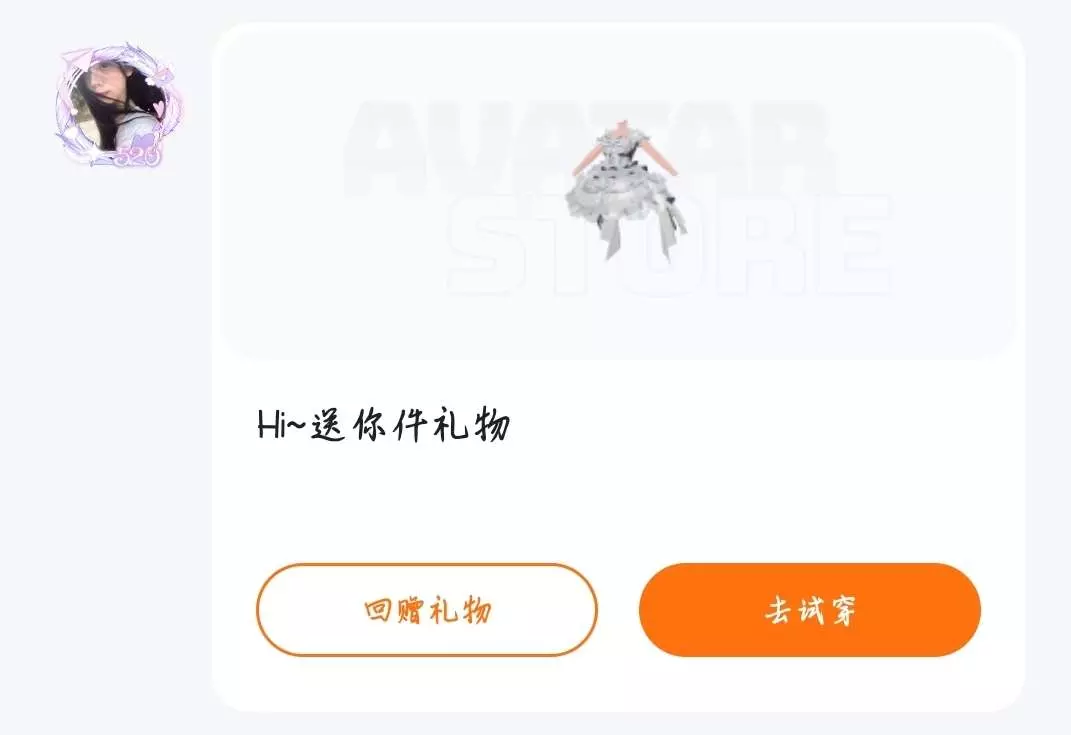The height and width of the screenshot is (735, 1071).
Task: Tap the girl's face in avatar
Action: [104, 85]
